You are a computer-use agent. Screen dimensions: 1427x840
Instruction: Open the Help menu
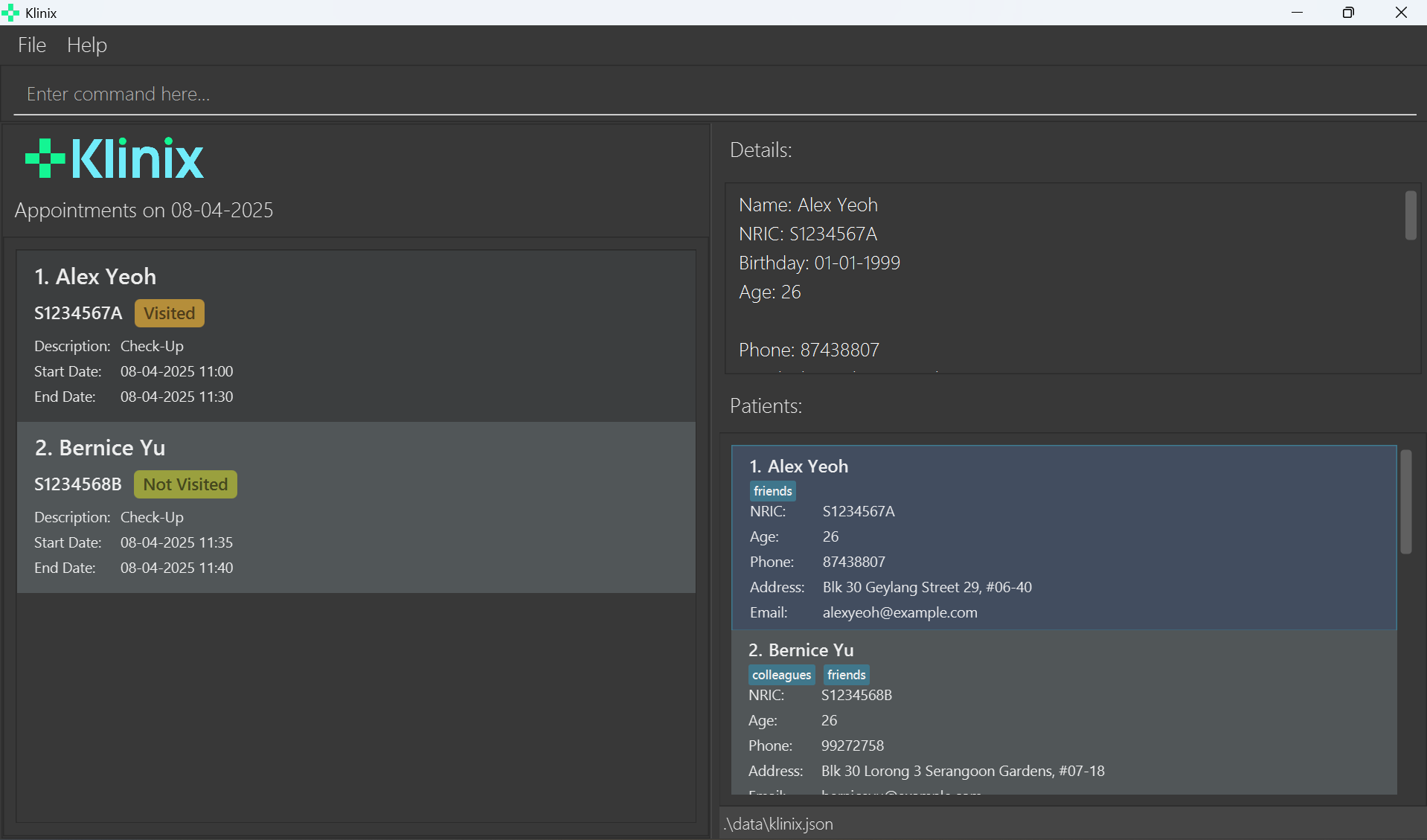(86, 45)
